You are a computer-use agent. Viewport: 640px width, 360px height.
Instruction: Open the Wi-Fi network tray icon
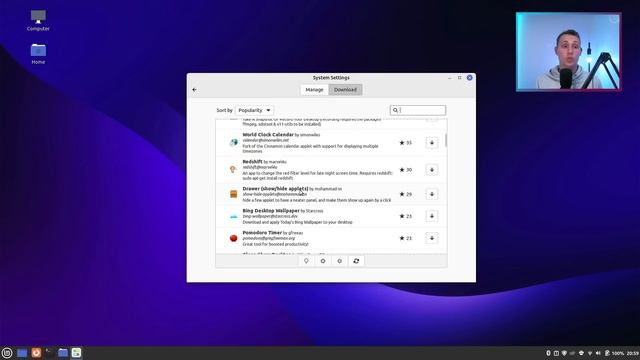(590, 353)
